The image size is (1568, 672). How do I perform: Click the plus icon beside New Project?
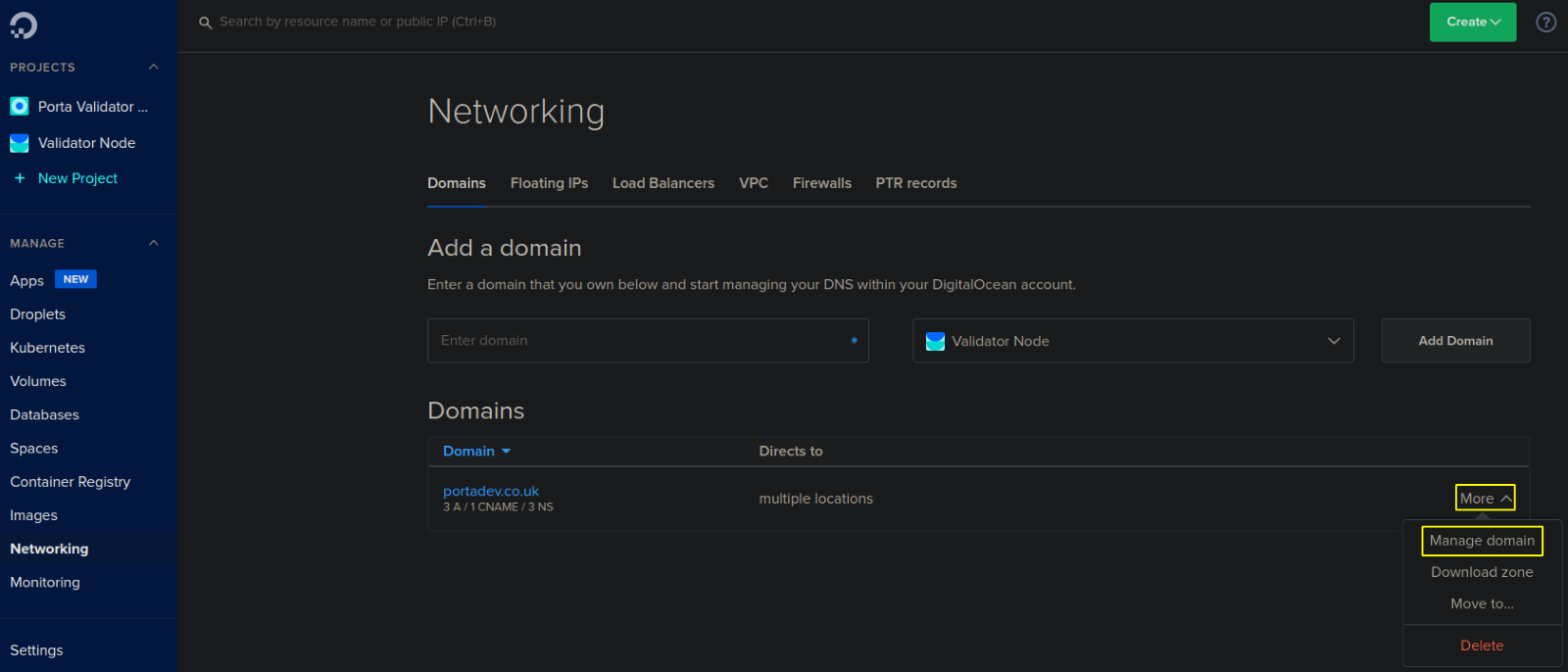20,178
